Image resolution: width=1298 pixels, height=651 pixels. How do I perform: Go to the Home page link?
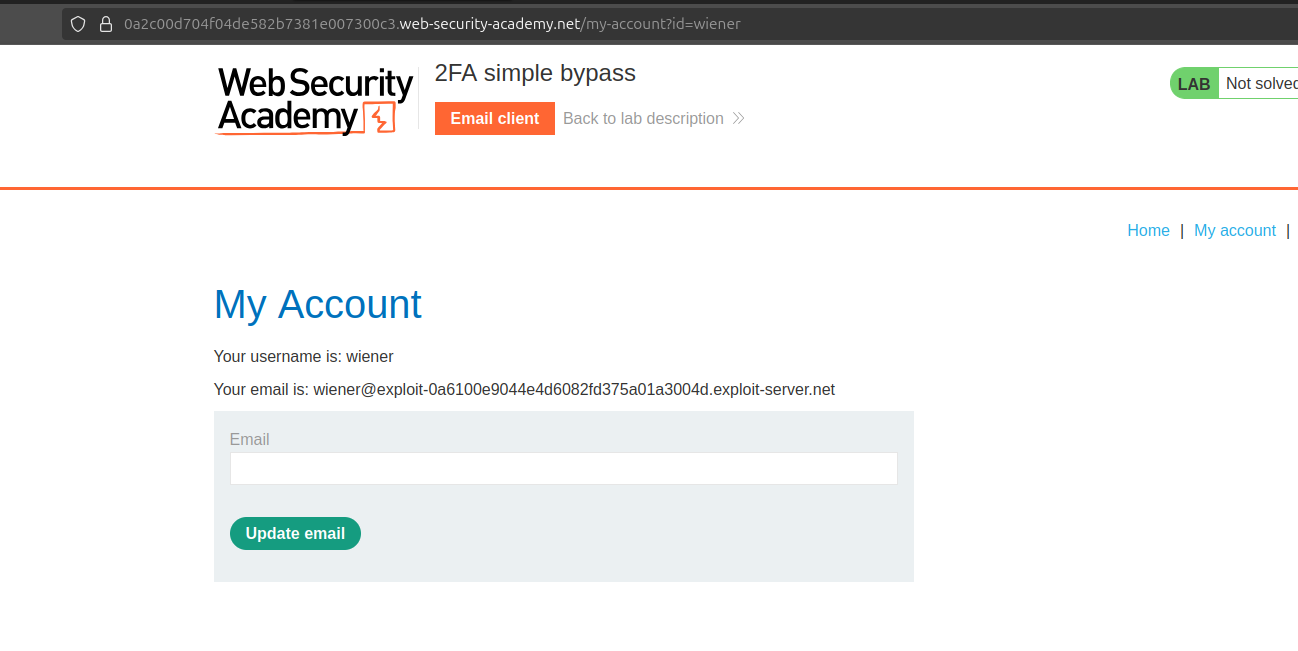pyautogui.click(x=1148, y=231)
